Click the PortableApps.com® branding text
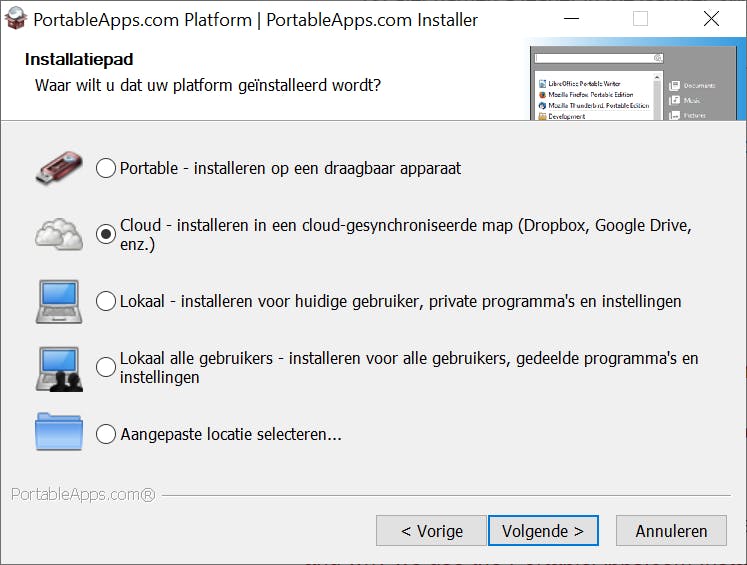Image resolution: width=747 pixels, height=565 pixels. point(83,494)
